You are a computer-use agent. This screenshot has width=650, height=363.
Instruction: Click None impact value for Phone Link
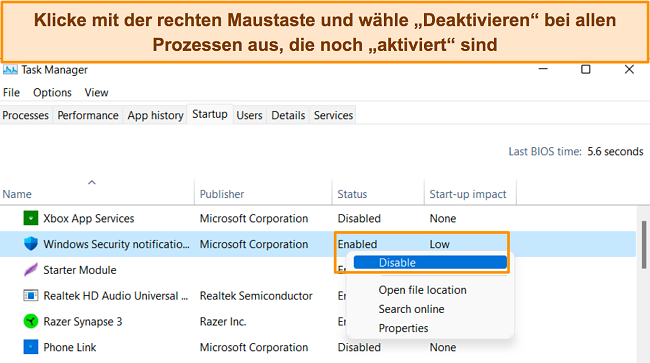tap(443, 347)
